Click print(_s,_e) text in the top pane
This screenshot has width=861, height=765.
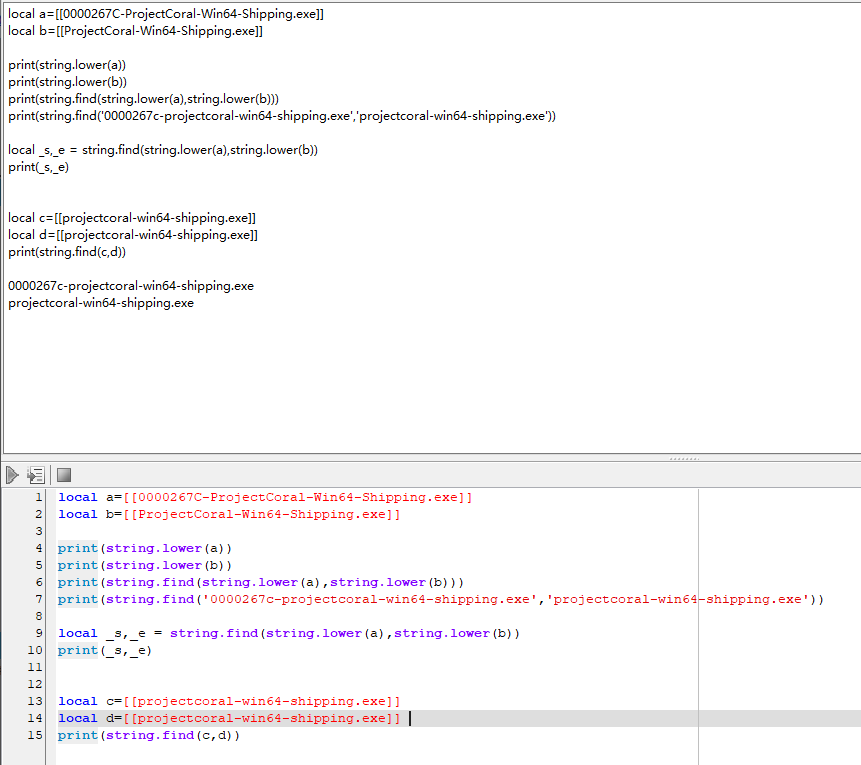click(39, 167)
